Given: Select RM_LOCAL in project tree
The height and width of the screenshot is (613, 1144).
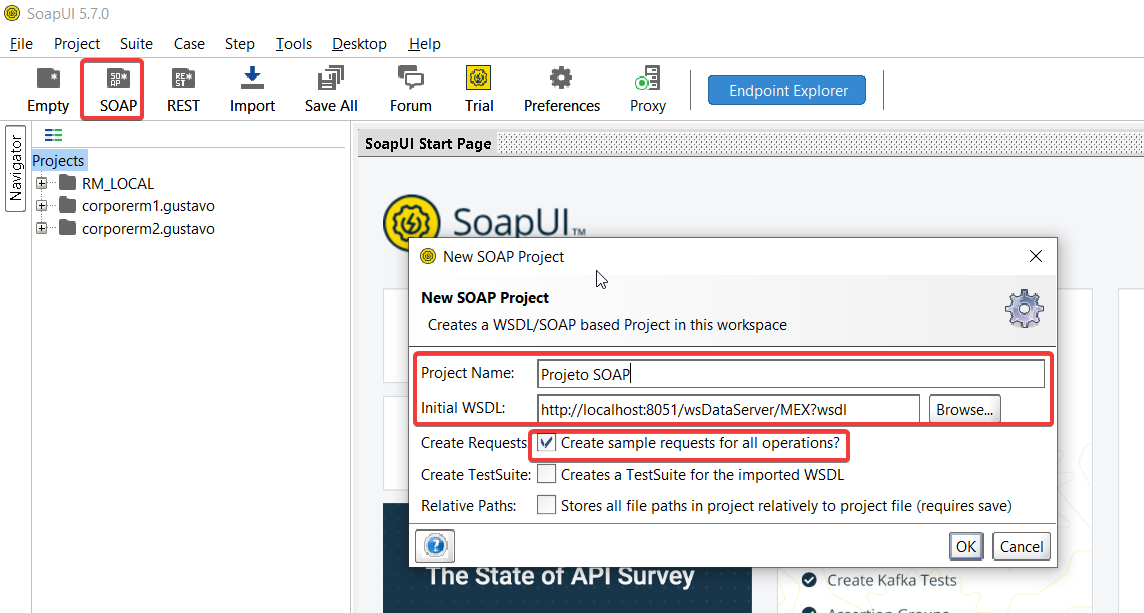Looking at the screenshot, I should pyautogui.click(x=118, y=183).
